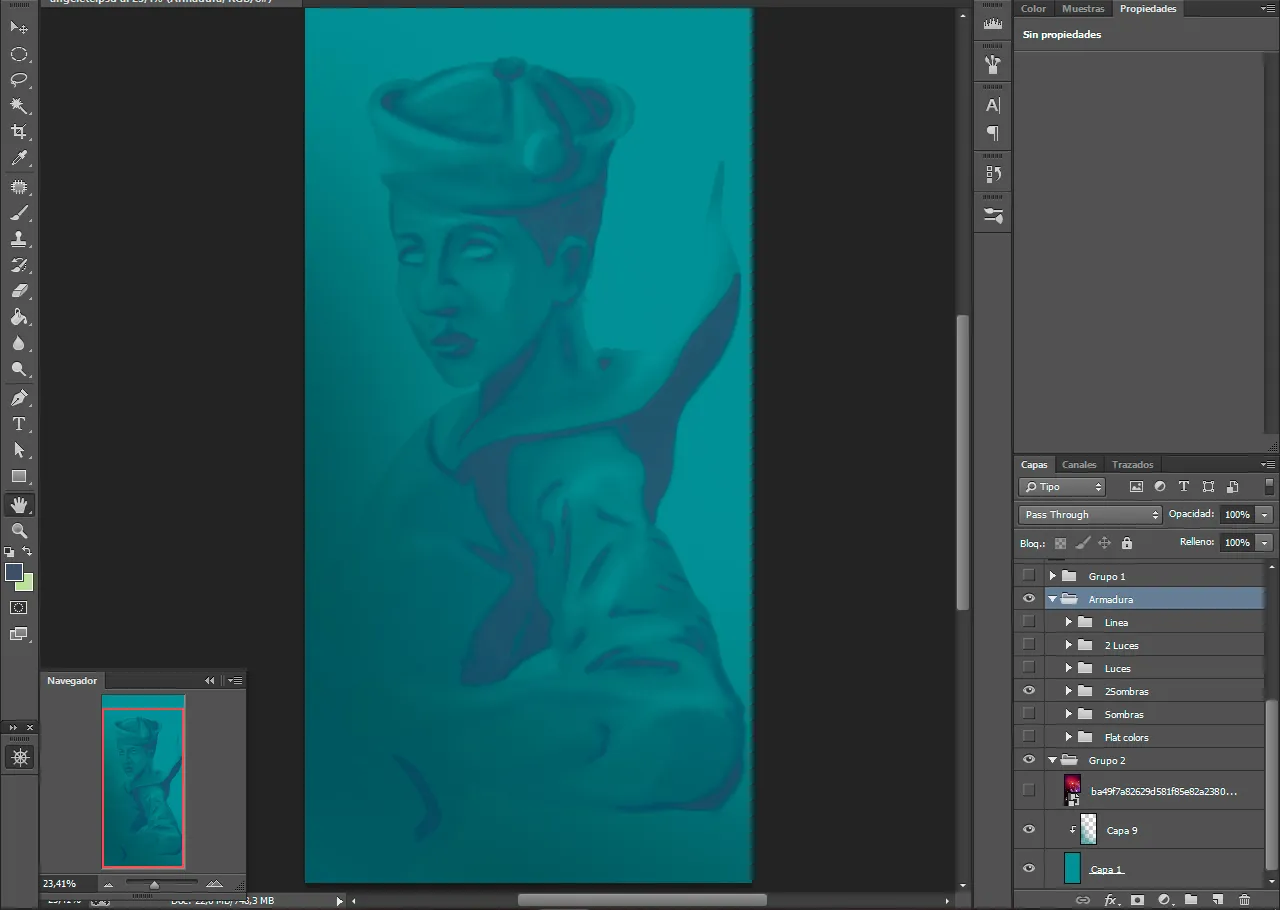Select the Lasso tool
This screenshot has height=910, width=1280.
[19, 80]
